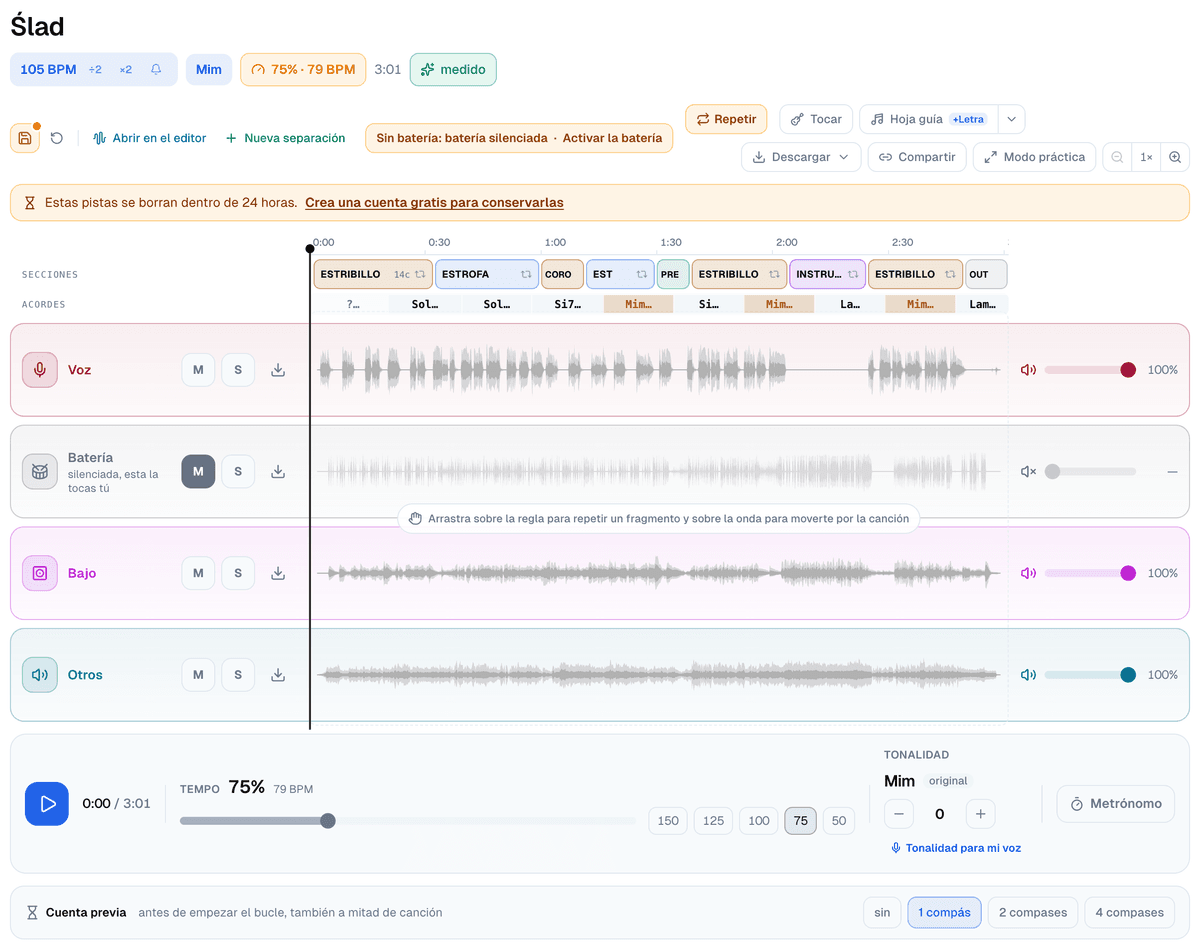This screenshot has width=1200, height=949.
Task: Download the Bajo stem
Action: pos(278,573)
